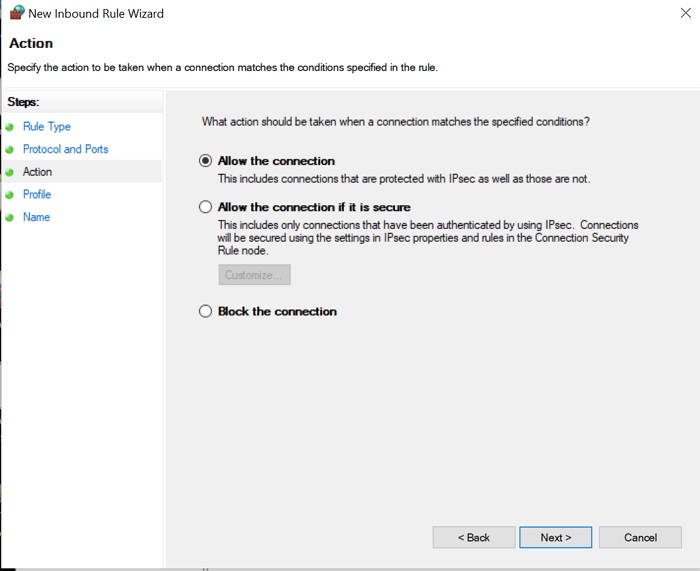Screen dimensions: 700x571
Task: Open the Protocol and Ports step
Action: (x=65, y=149)
